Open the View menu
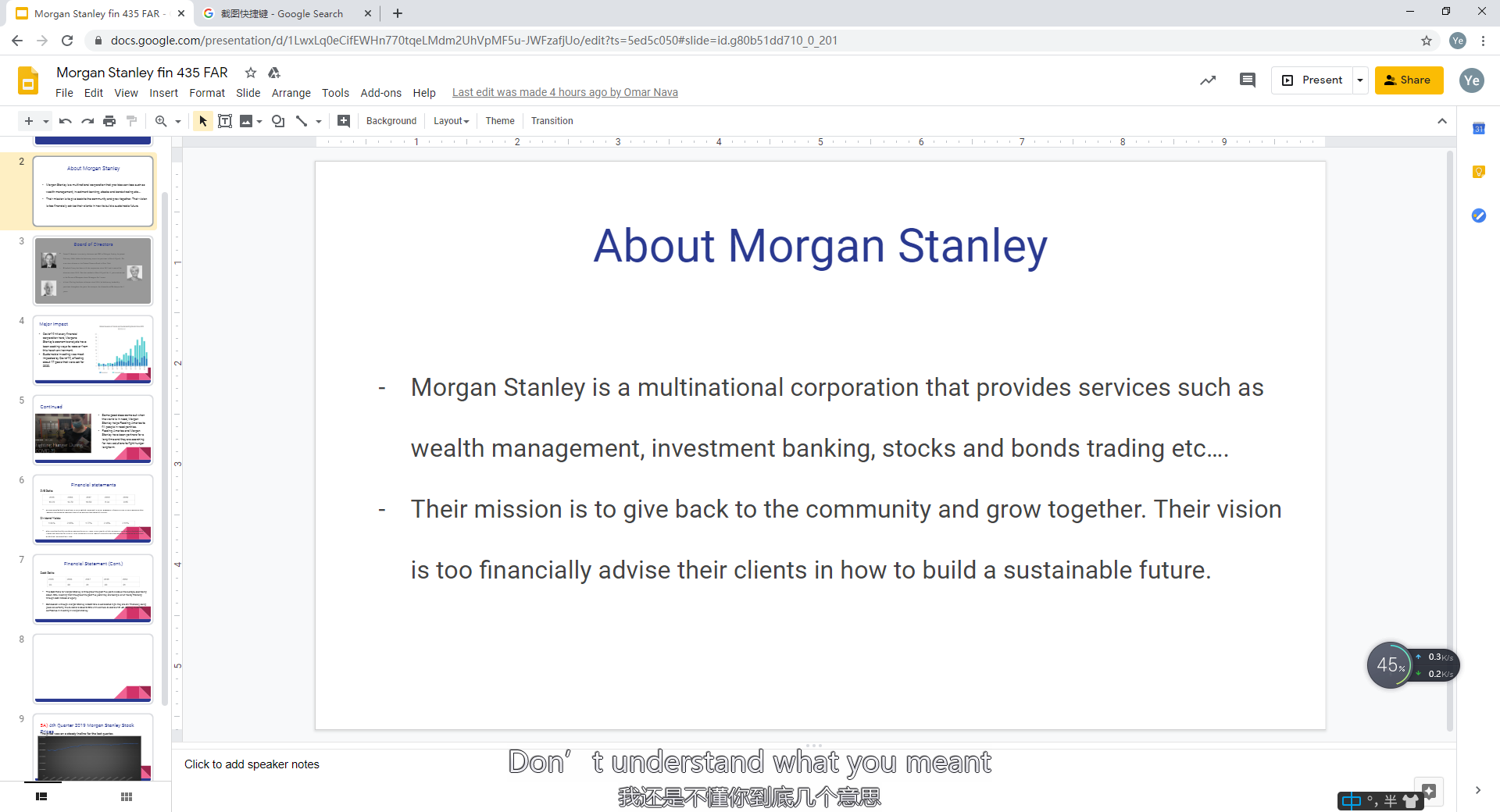This screenshot has height=812, width=1500. click(x=126, y=93)
